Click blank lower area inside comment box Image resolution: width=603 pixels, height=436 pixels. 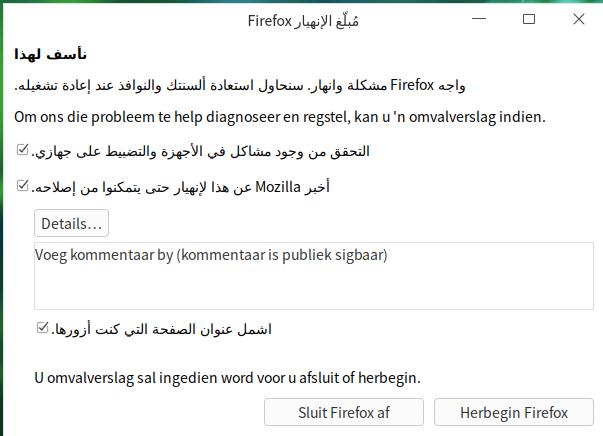(x=314, y=289)
